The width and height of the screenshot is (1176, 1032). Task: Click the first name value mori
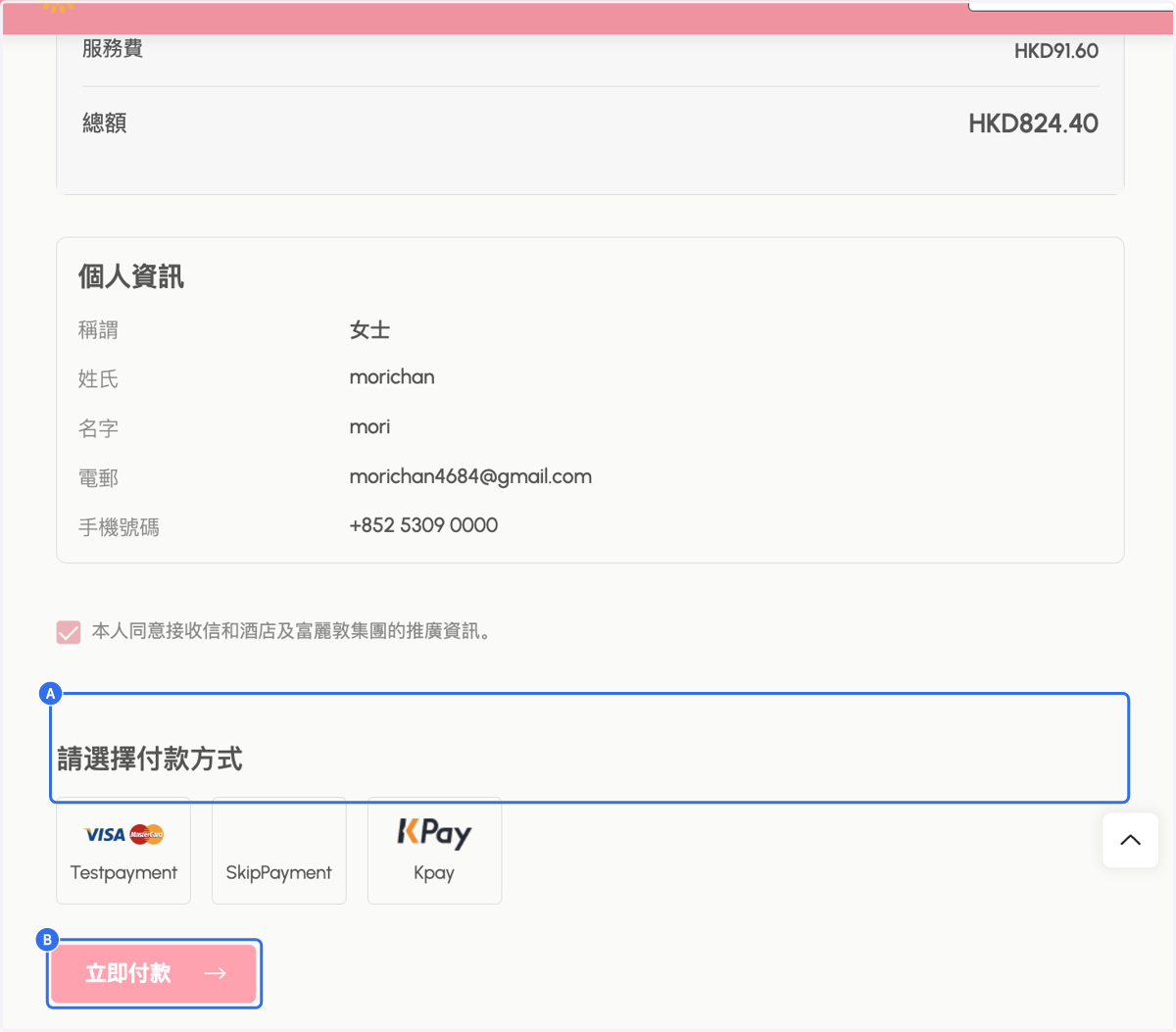369,426
